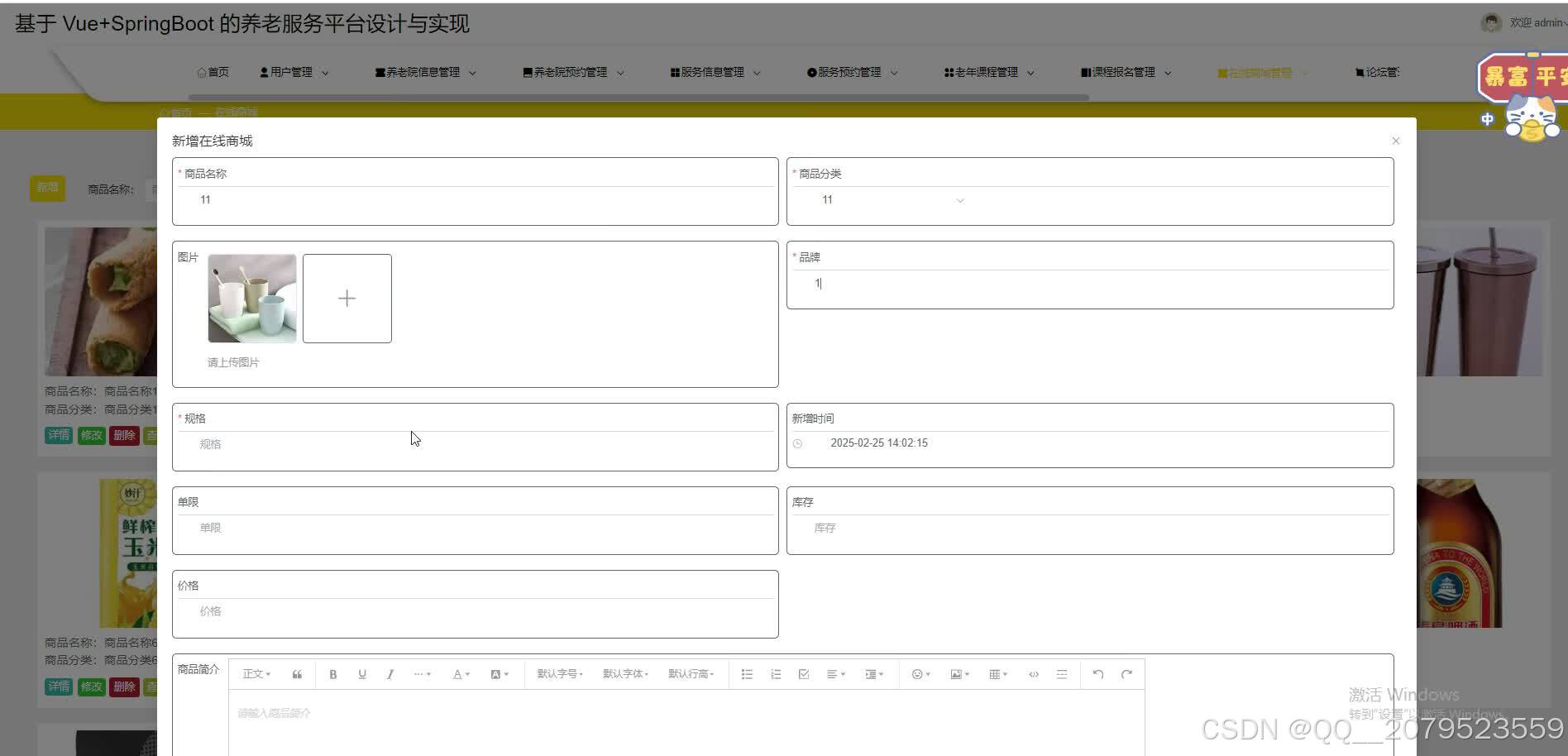Focus the 商品名称 input field

[475, 200]
